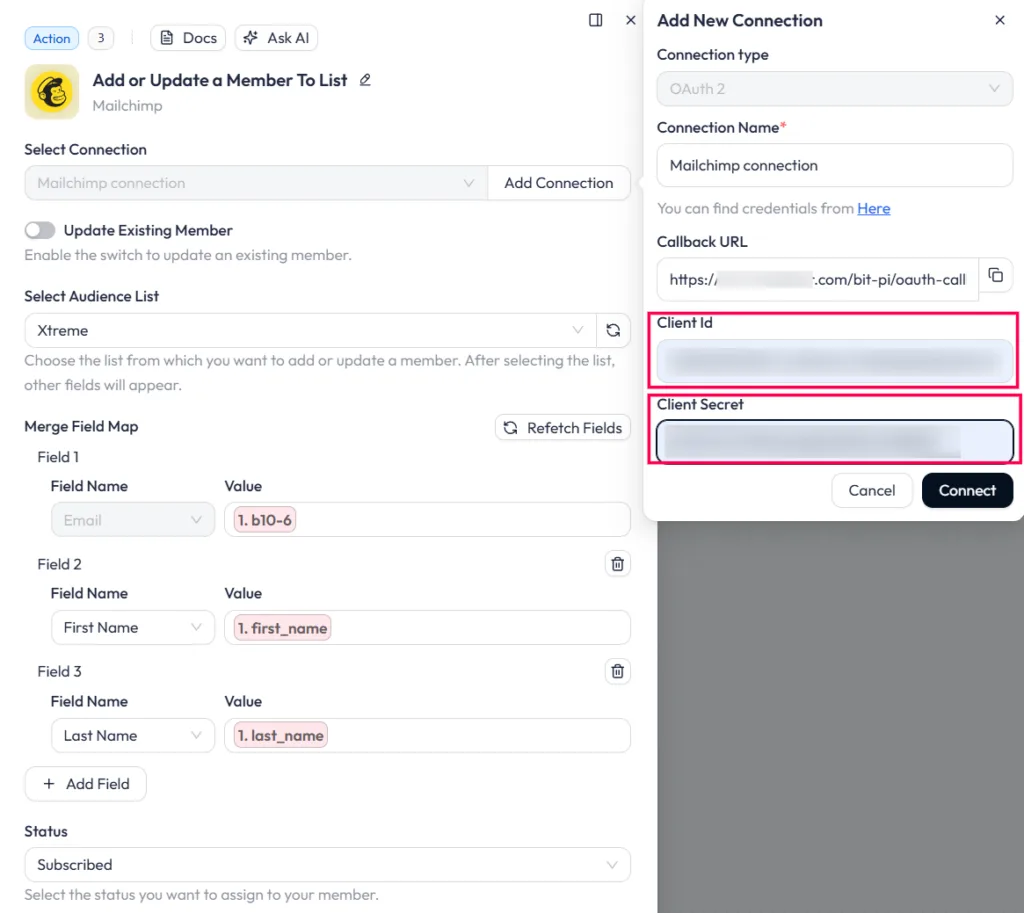Click the Client Secret input field
The width and height of the screenshot is (1024, 913).
[835, 441]
